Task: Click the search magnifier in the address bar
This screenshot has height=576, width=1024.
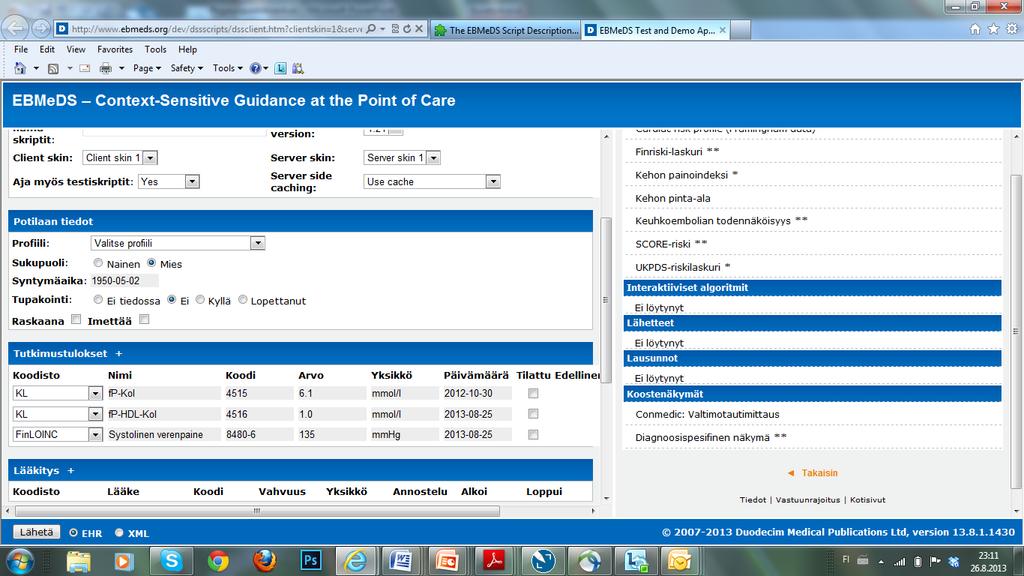Action: pyautogui.click(x=371, y=29)
